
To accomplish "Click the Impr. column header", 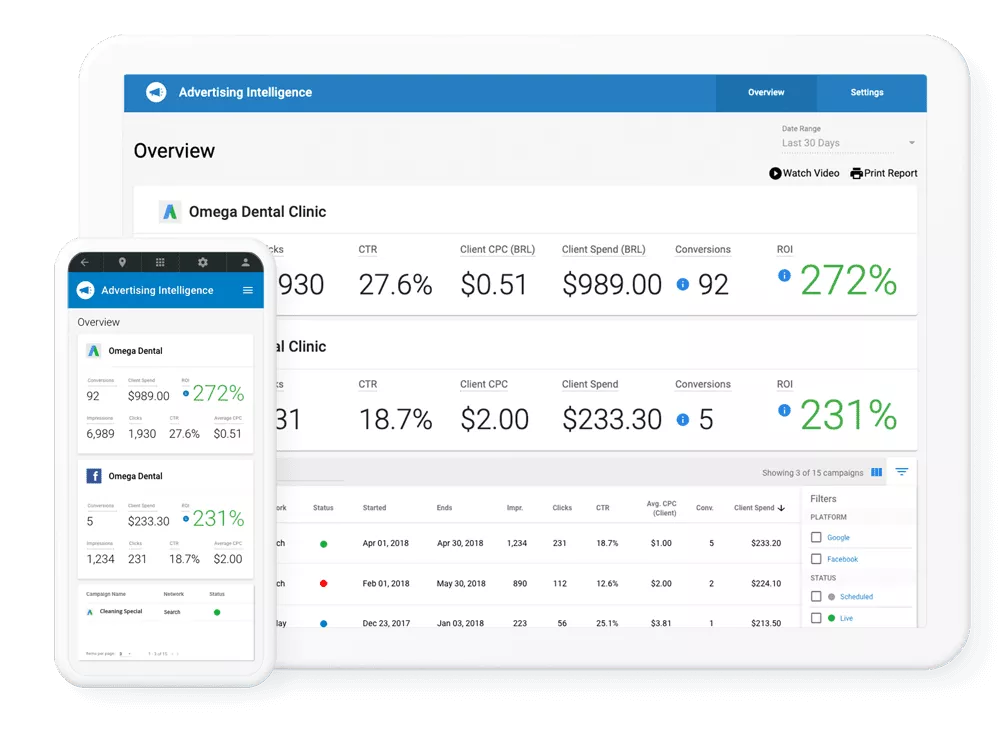I will pyautogui.click(x=515, y=508).
